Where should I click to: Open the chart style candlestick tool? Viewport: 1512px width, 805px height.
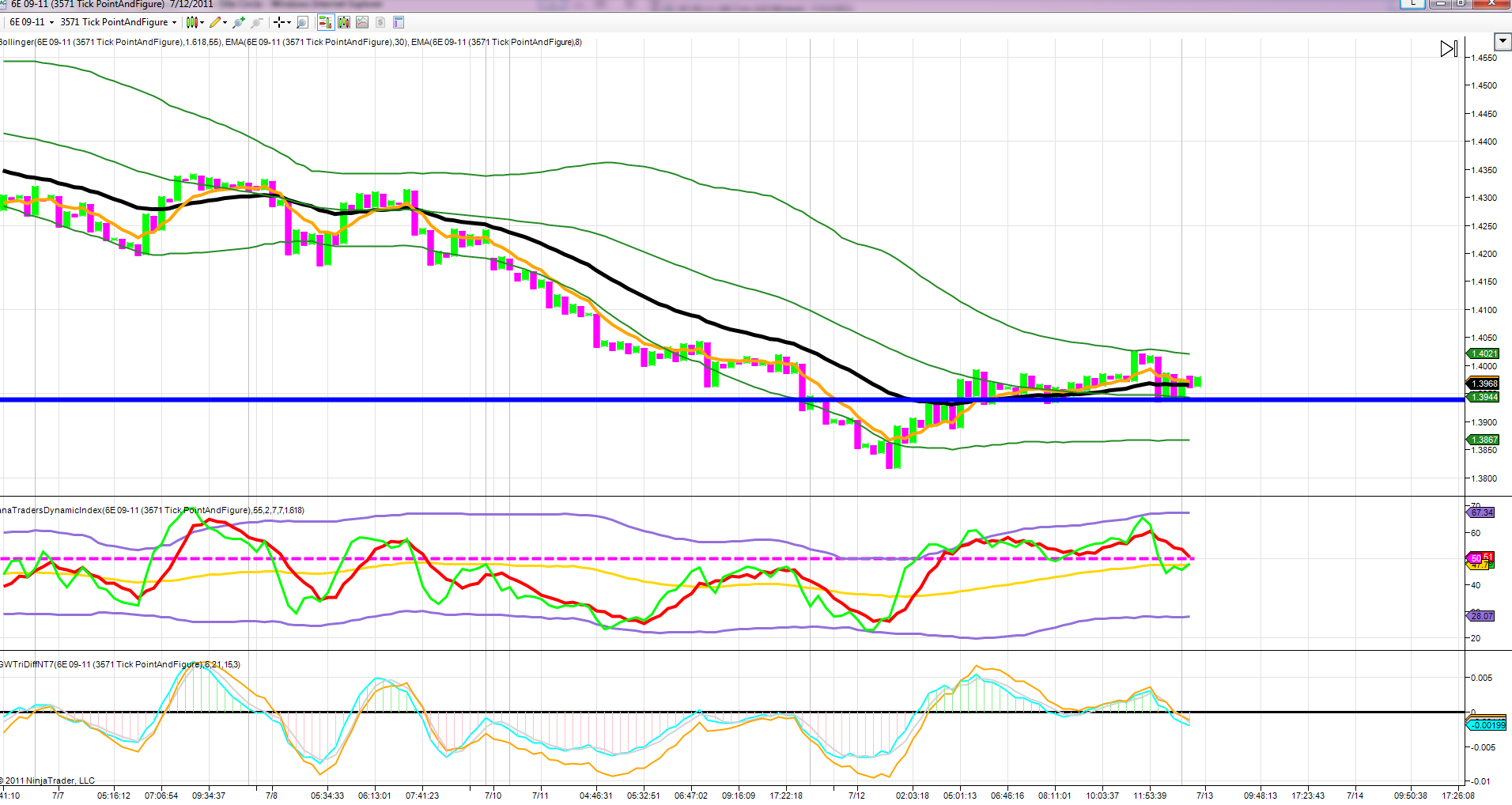tap(191, 22)
